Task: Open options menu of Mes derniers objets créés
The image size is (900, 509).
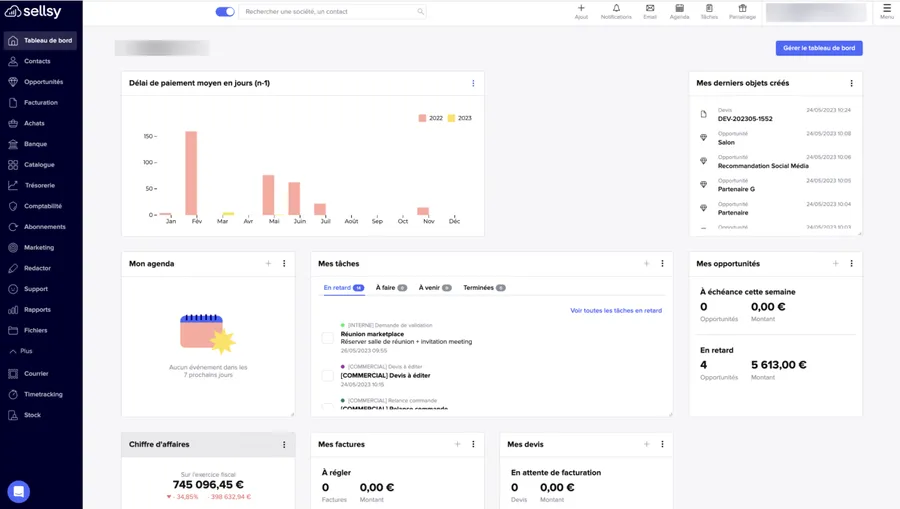Action: pos(851,84)
